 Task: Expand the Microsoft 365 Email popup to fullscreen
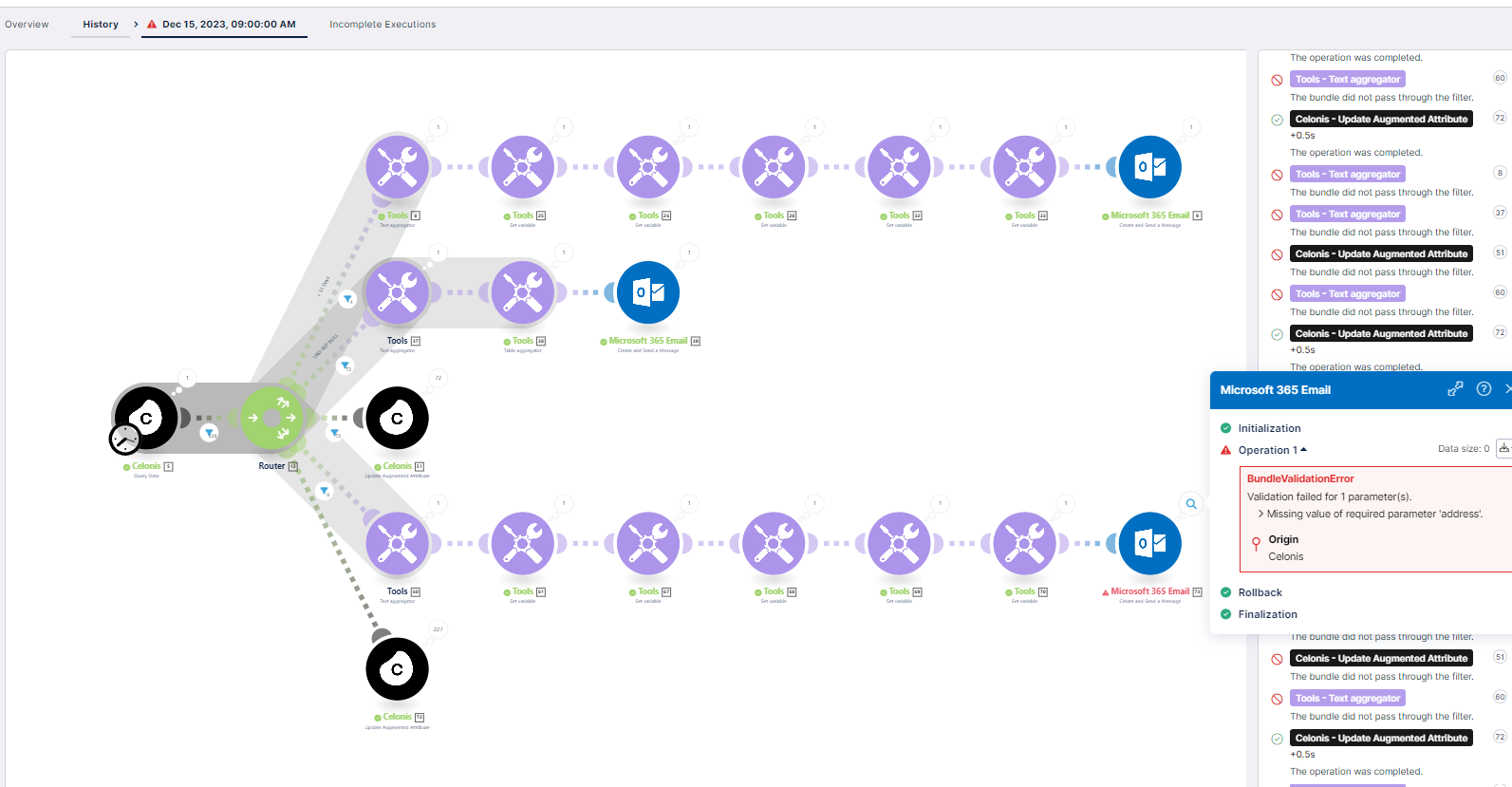[1455, 389]
